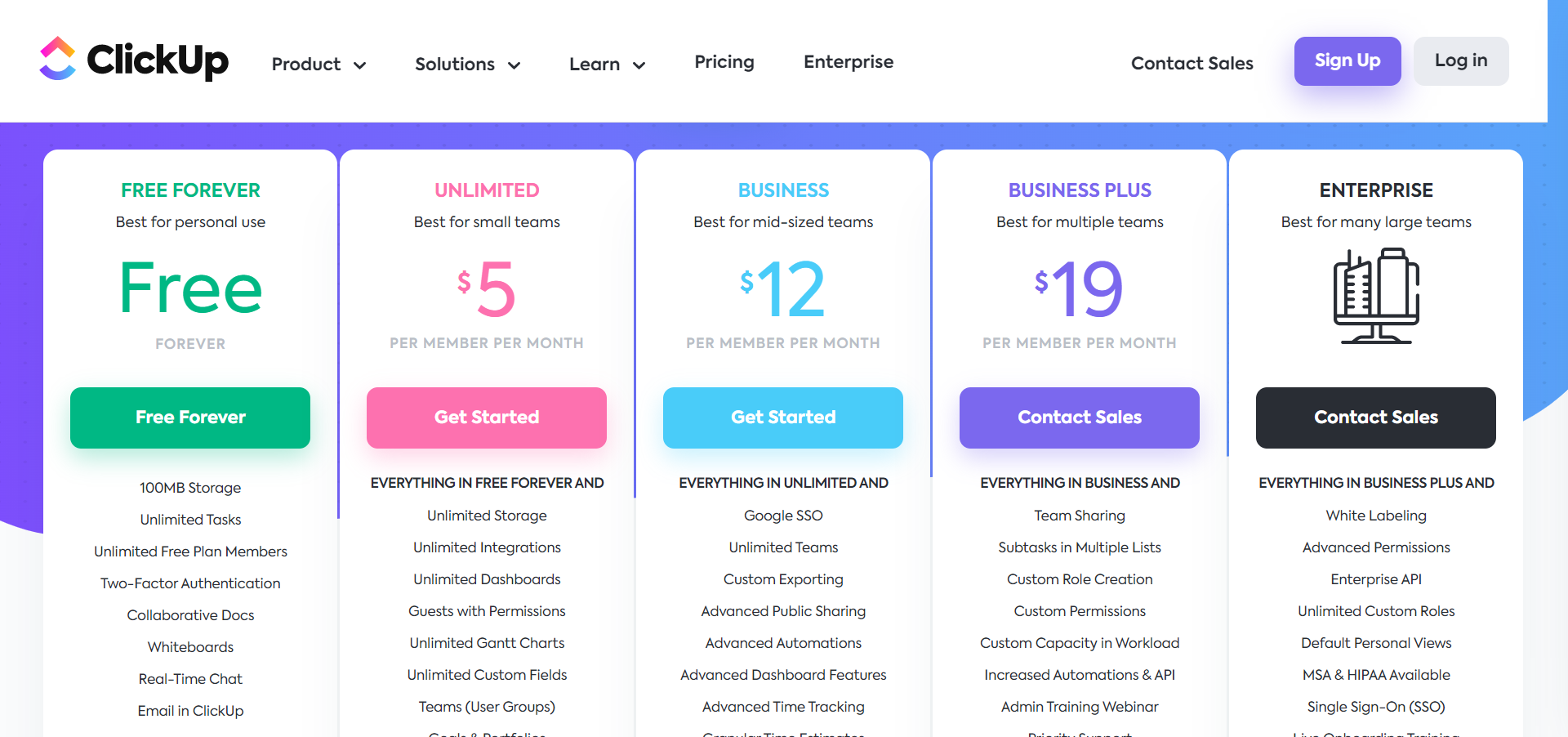Click the Unlimited $5 price figure
The image size is (1568, 737).
(x=487, y=288)
